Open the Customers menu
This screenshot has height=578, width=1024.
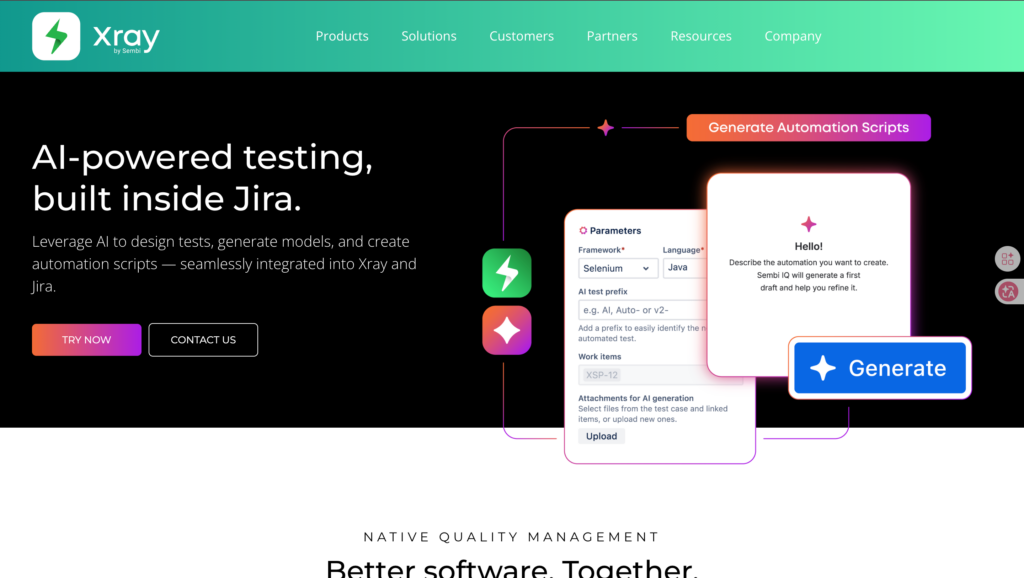point(521,36)
